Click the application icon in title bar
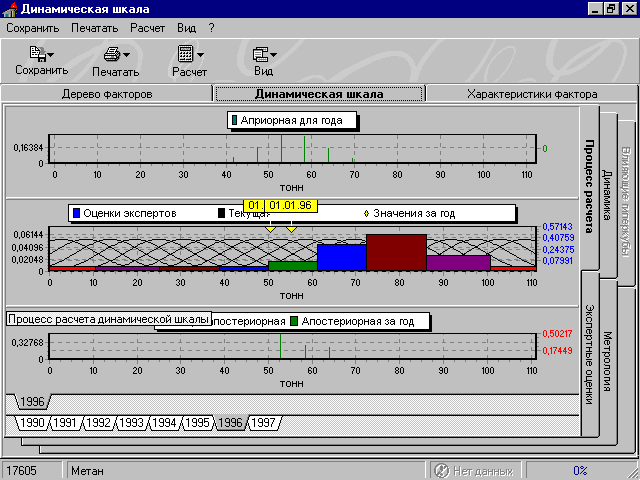 click(x=9, y=9)
